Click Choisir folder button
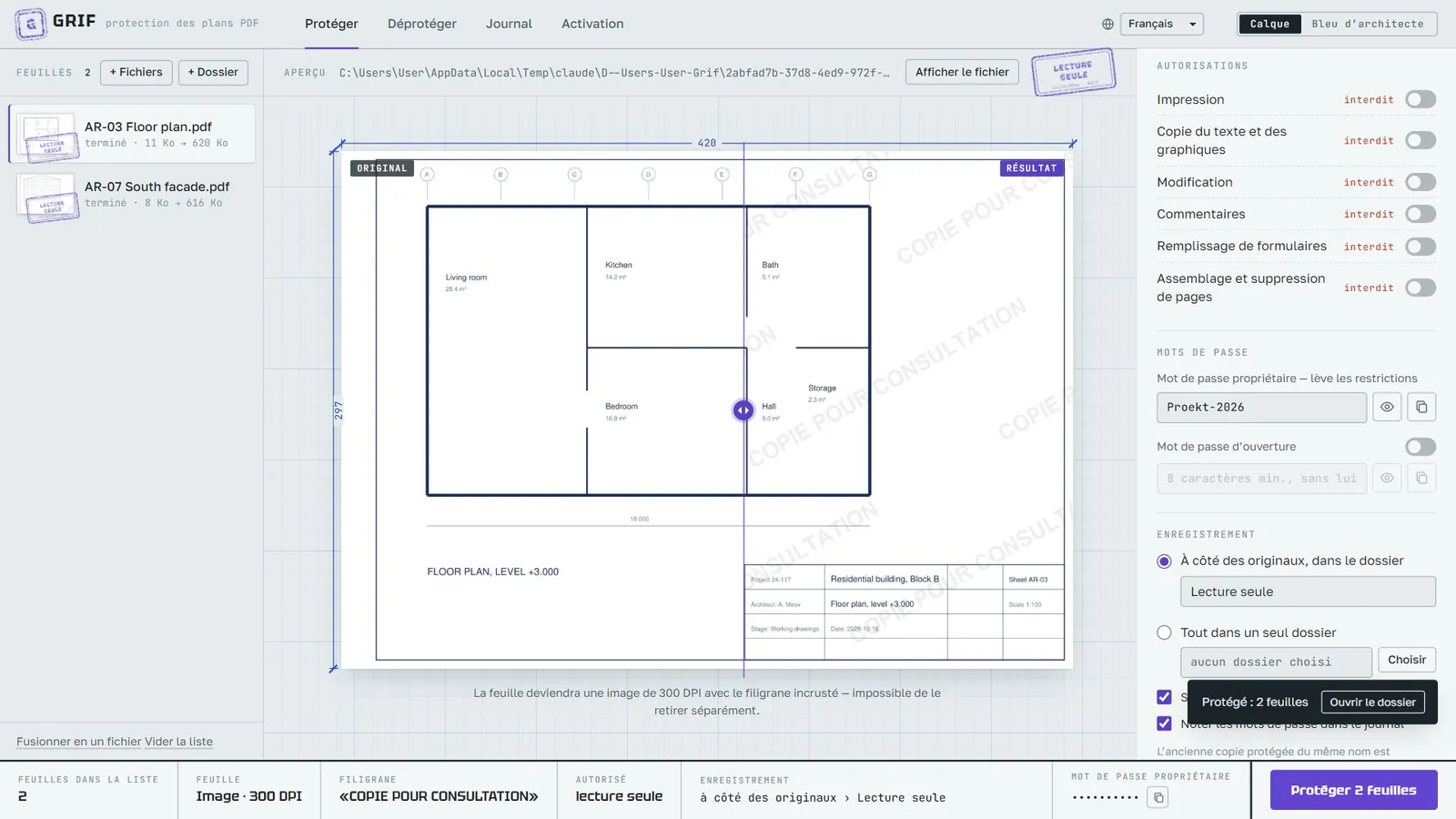The width and height of the screenshot is (1456, 819). click(1407, 660)
